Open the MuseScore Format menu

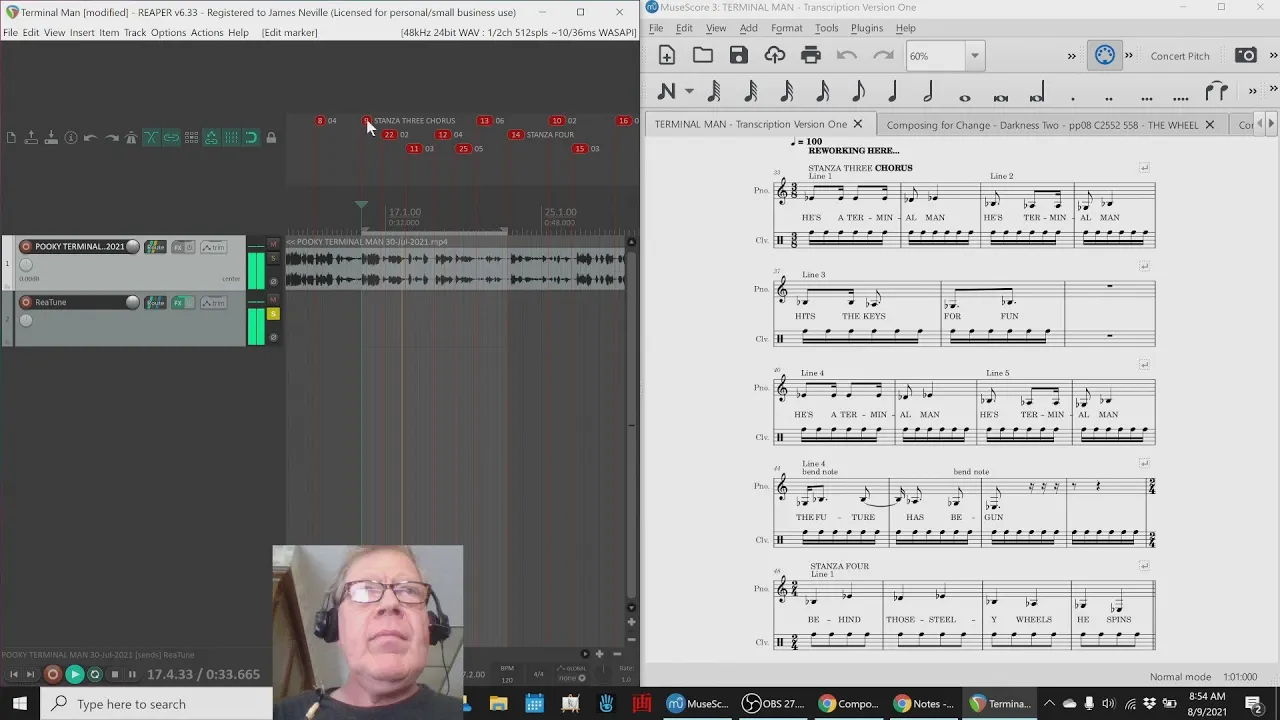[786, 28]
